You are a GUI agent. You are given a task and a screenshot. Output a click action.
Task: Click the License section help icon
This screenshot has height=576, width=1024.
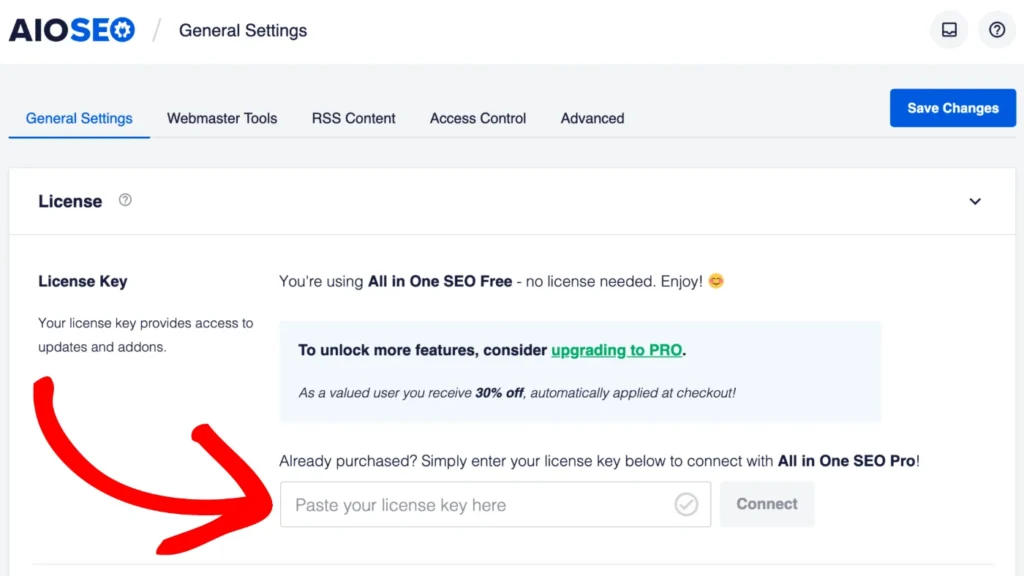tap(125, 200)
